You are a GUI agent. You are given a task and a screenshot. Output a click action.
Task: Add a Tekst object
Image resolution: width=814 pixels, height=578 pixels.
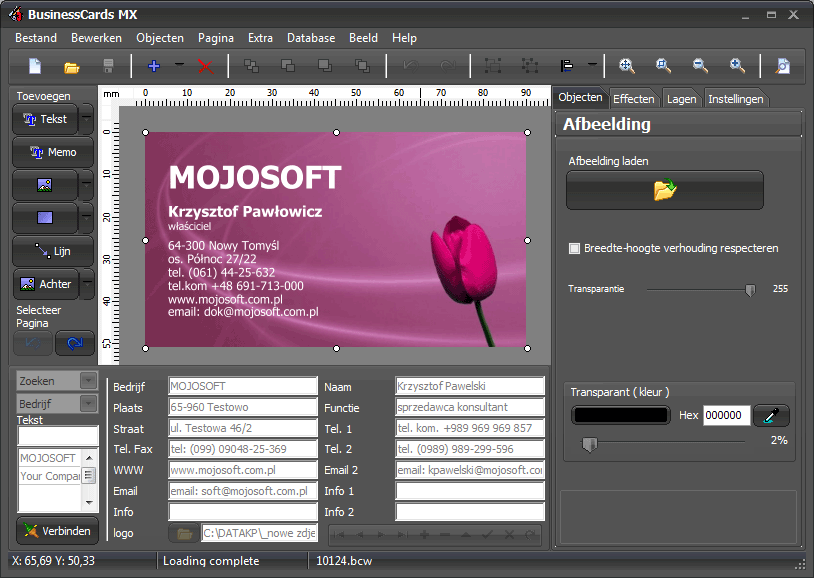tap(45, 119)
